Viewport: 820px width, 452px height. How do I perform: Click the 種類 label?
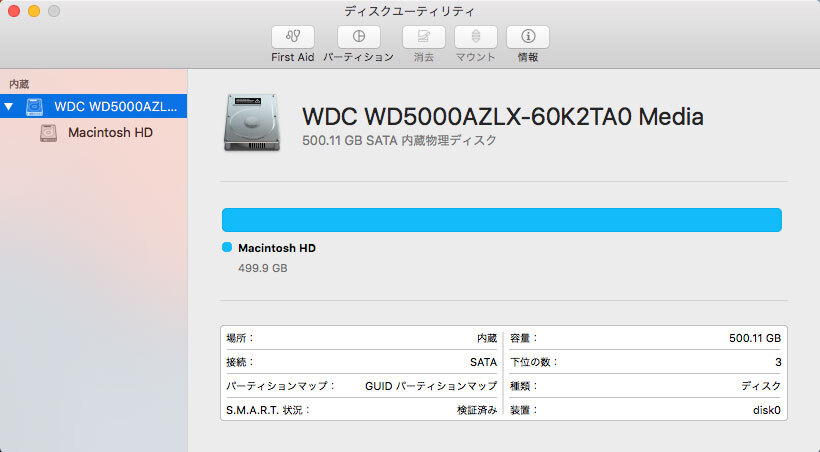click(x=523, y=386)
